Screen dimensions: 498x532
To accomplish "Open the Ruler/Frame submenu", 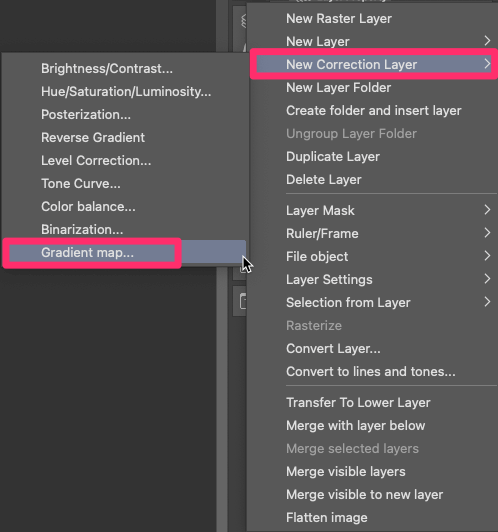I will click(373, 233).
